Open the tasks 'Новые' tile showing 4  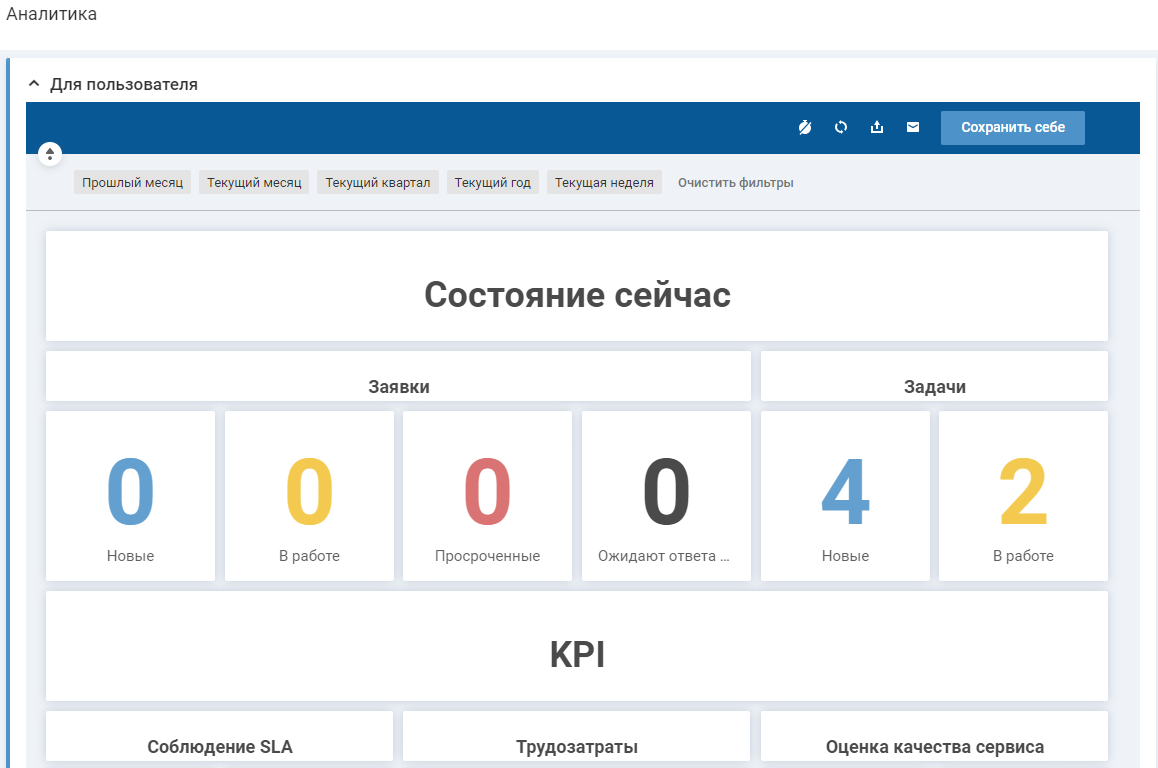pos(845,496)
